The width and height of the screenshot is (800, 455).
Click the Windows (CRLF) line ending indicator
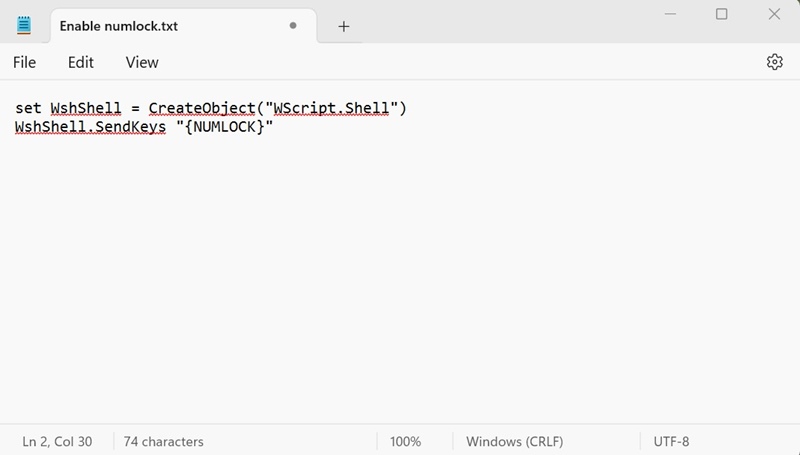tap(514, 441)
